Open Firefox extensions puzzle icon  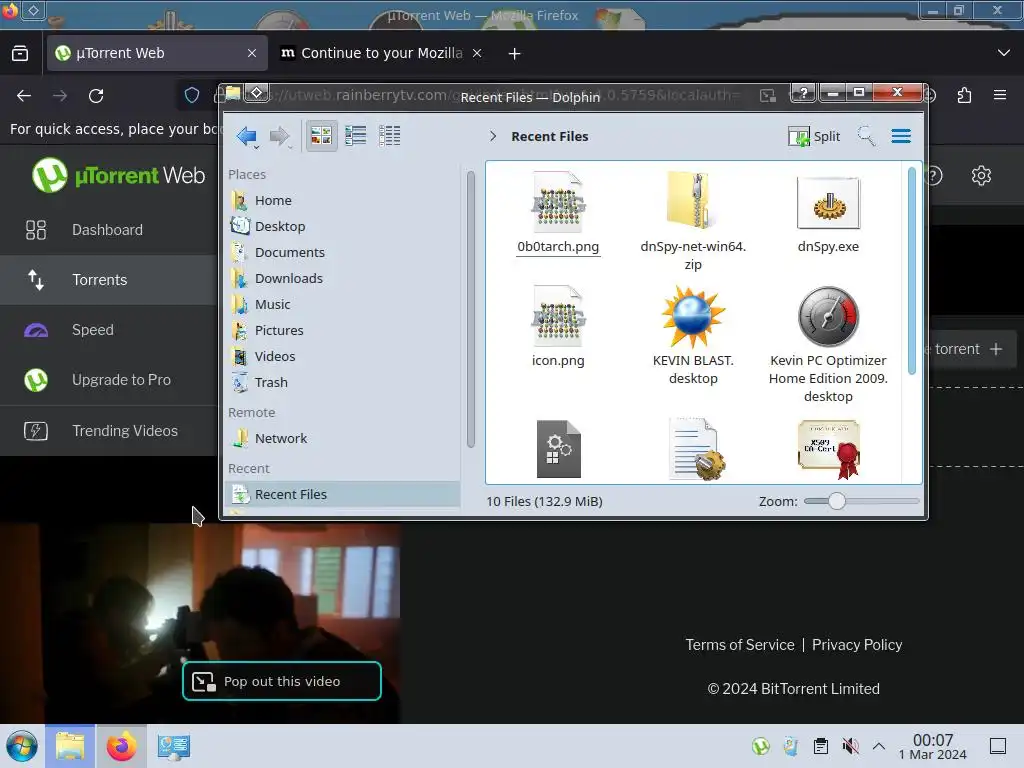click(x=964, y=96)
